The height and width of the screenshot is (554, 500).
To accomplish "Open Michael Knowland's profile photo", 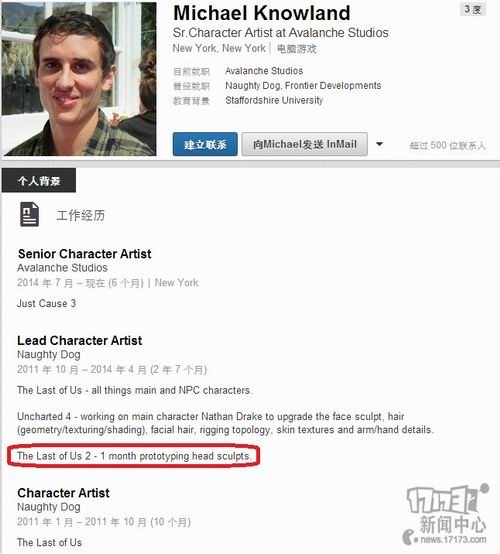I will pyautogui.click(x=79, y=79).
